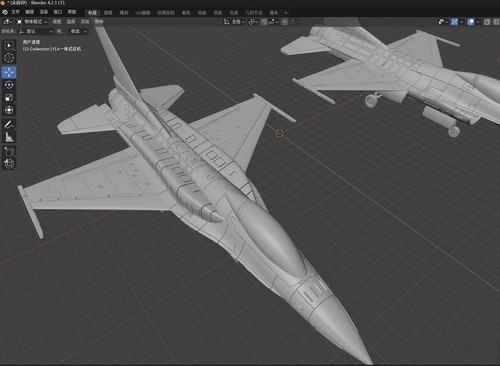Switch to the UV编辑 workspace tab
Screen dimensions: 500x366
pos(143,13)
